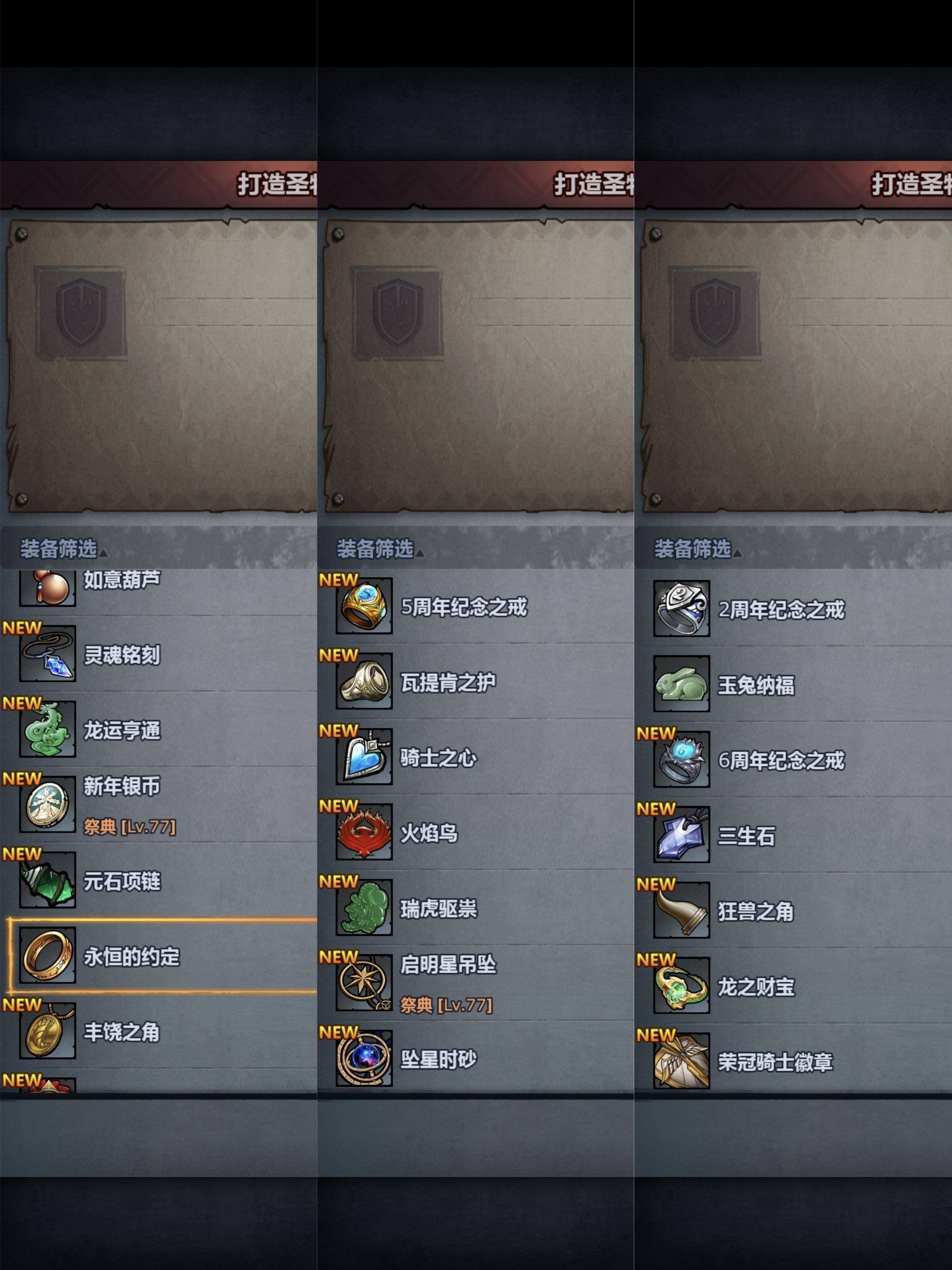Screen dimensions: 952x1270
Task: Click the 龙运亨通 jade dragon icon
Action: point(48,729)
